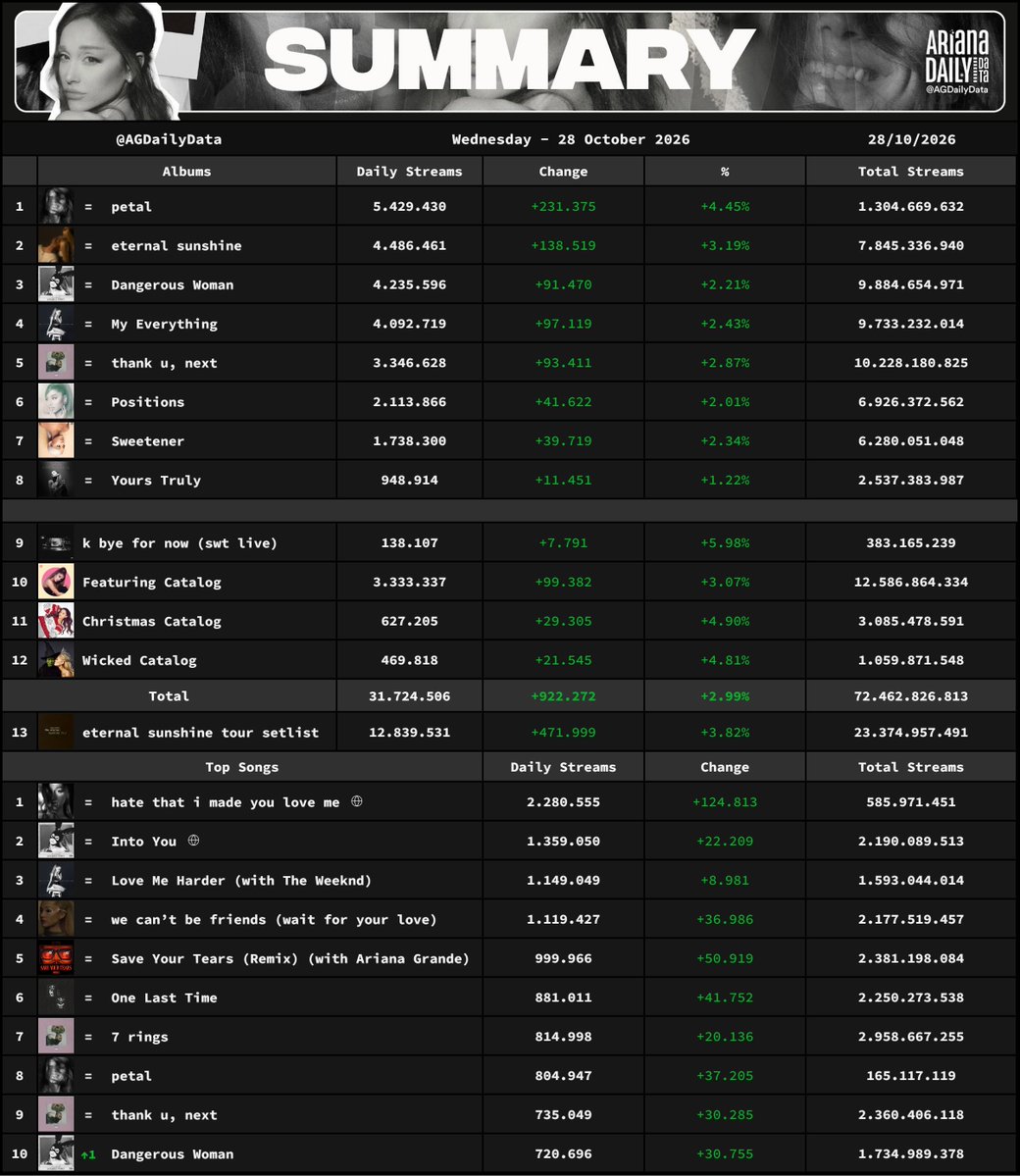1020x1176 pixels.
Task: Select the My Everything album cover
Action: point(56,324)
